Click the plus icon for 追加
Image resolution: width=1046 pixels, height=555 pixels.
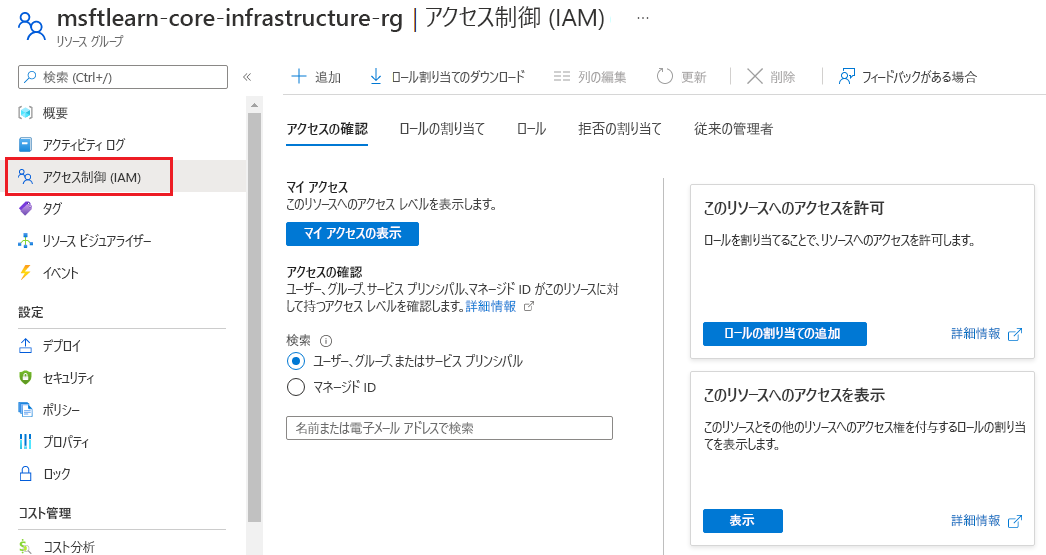point(299,77)
